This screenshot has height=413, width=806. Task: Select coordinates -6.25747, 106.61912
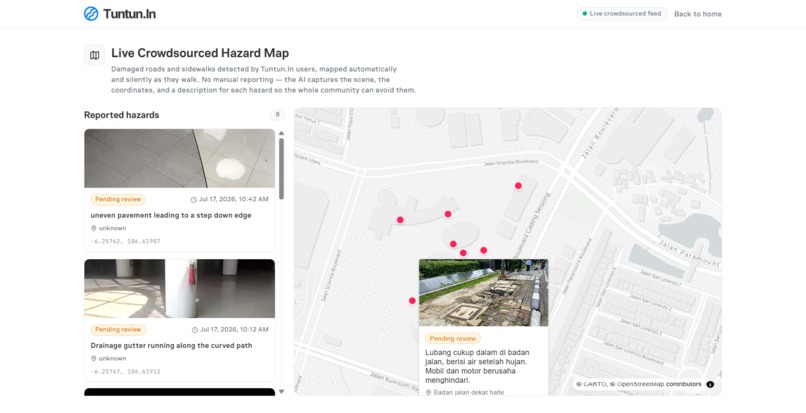tap(125, 371)
